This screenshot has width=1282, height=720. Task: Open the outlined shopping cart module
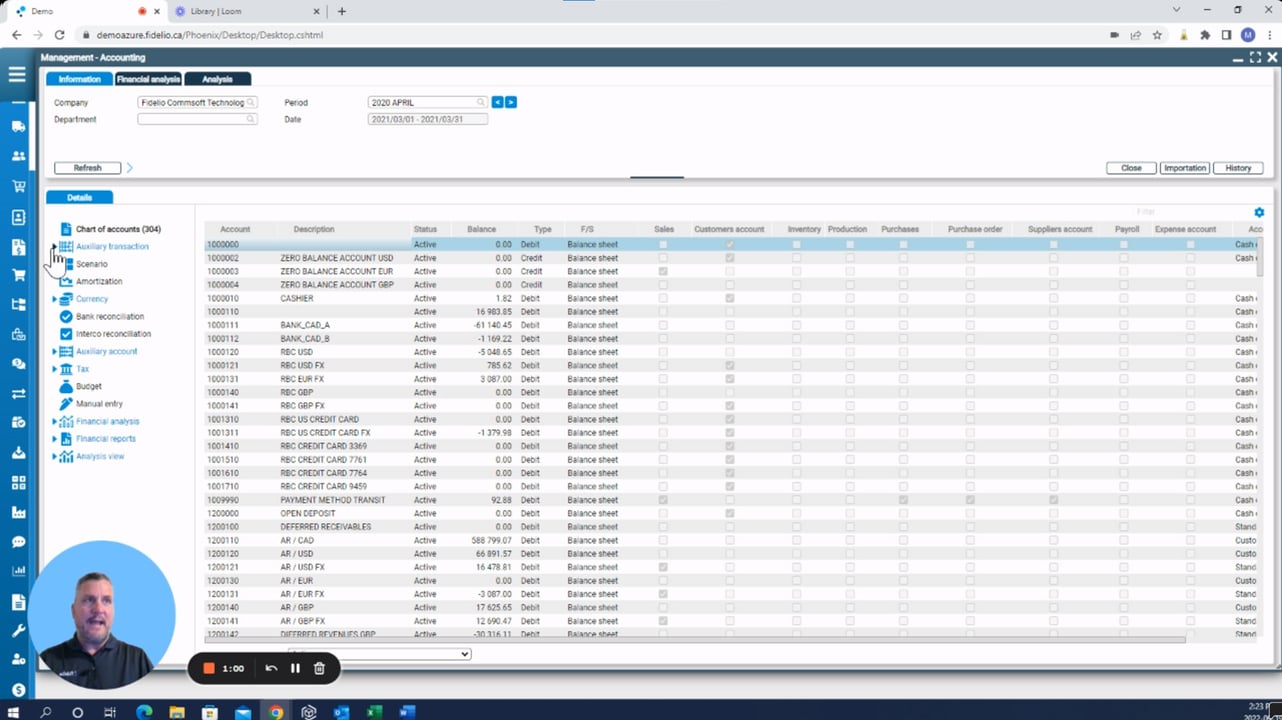click(x=18, y=186)
